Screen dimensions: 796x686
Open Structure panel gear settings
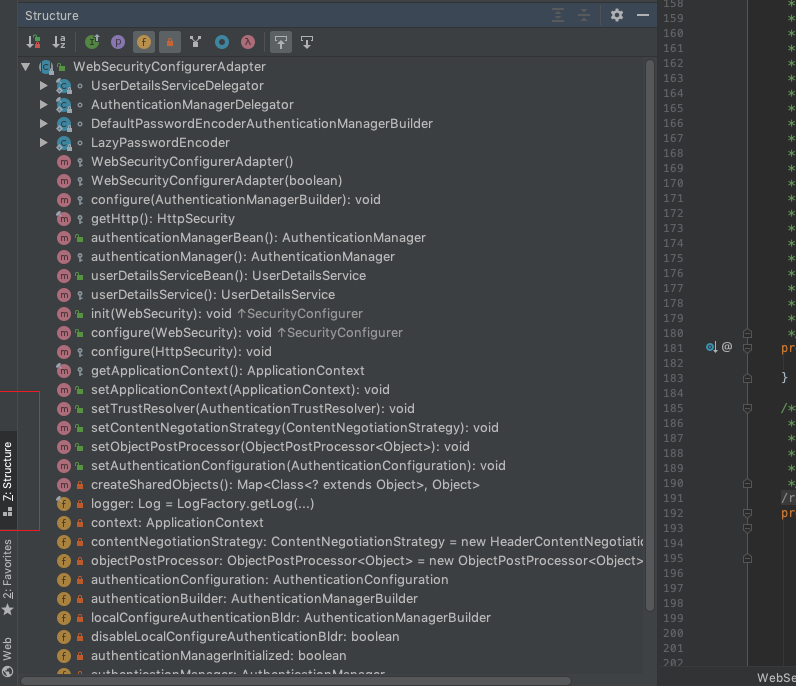click(x=617, y=15)
